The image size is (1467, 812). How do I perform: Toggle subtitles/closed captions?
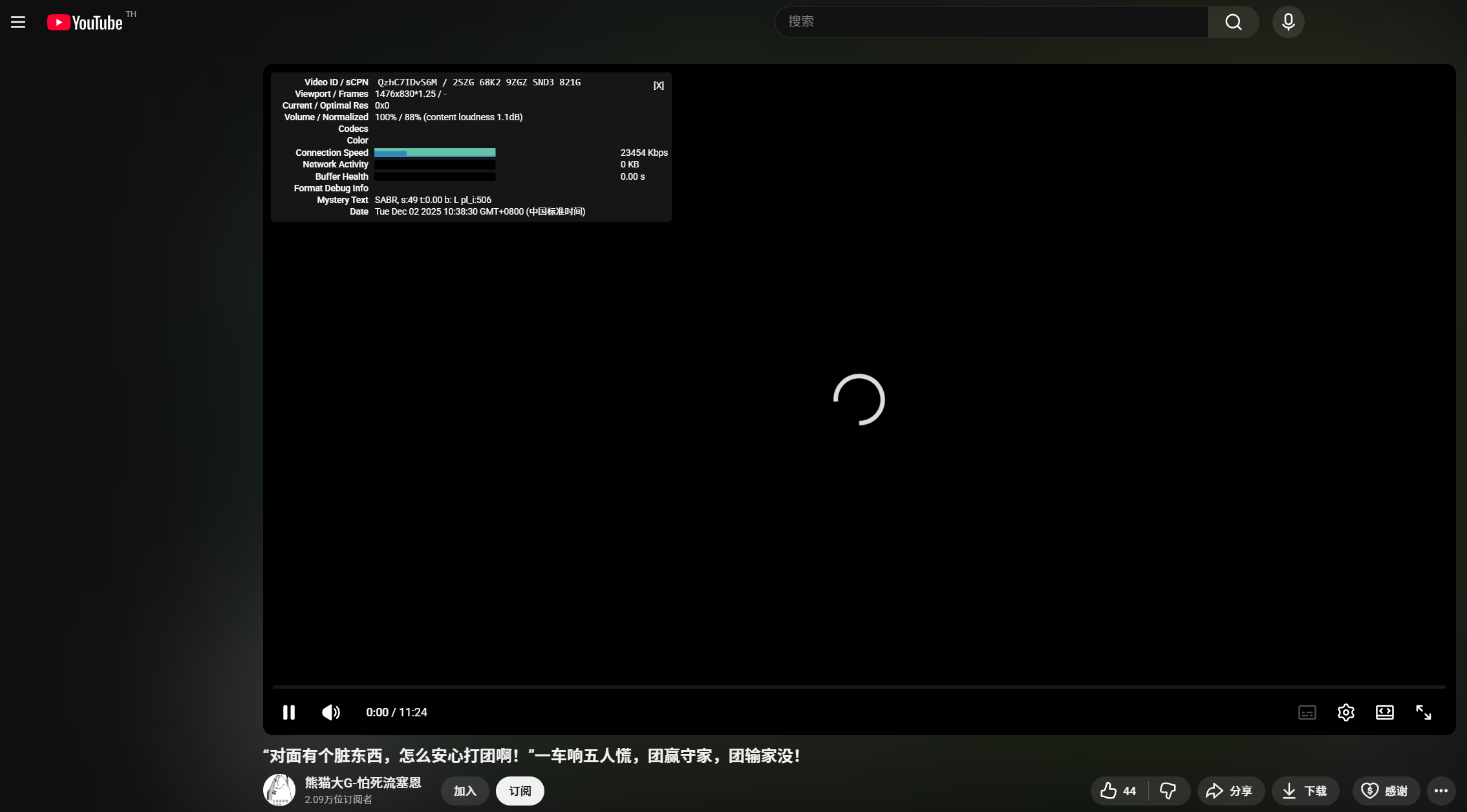(1307, 712)
